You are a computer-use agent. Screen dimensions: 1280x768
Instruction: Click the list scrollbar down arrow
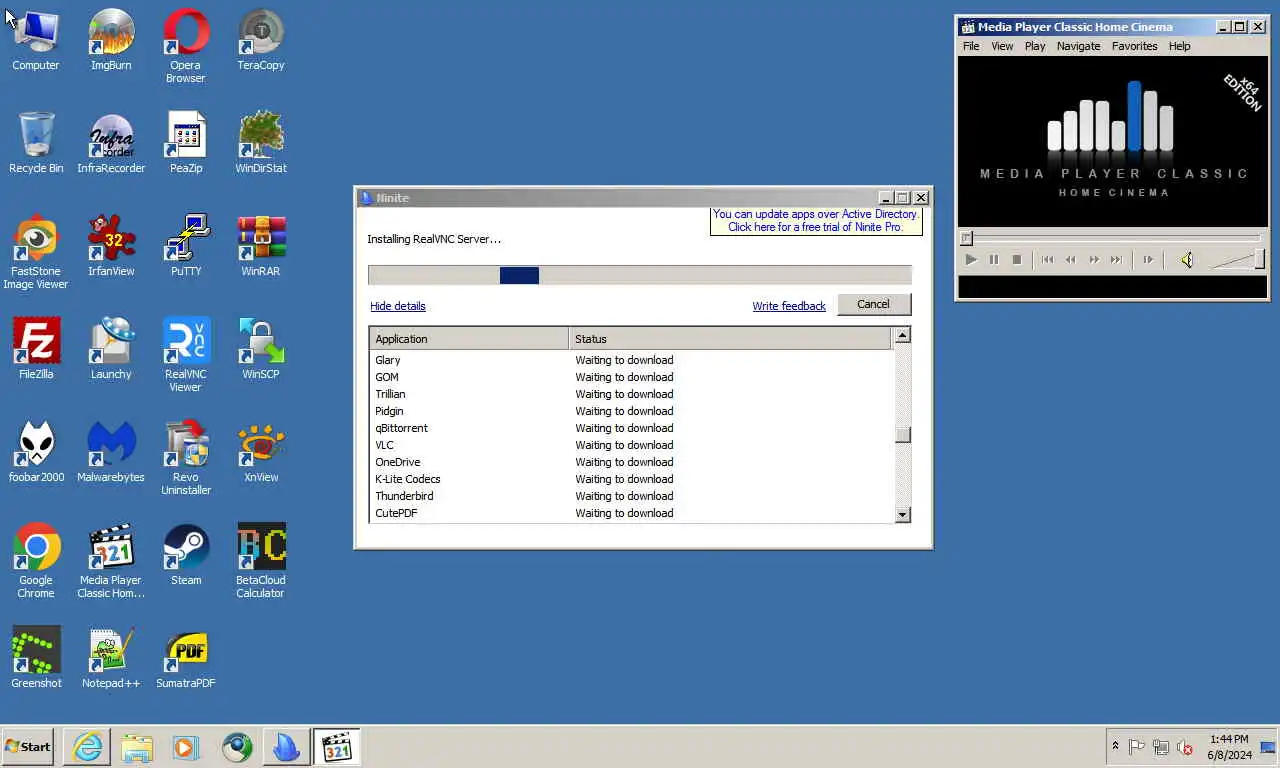902,514
